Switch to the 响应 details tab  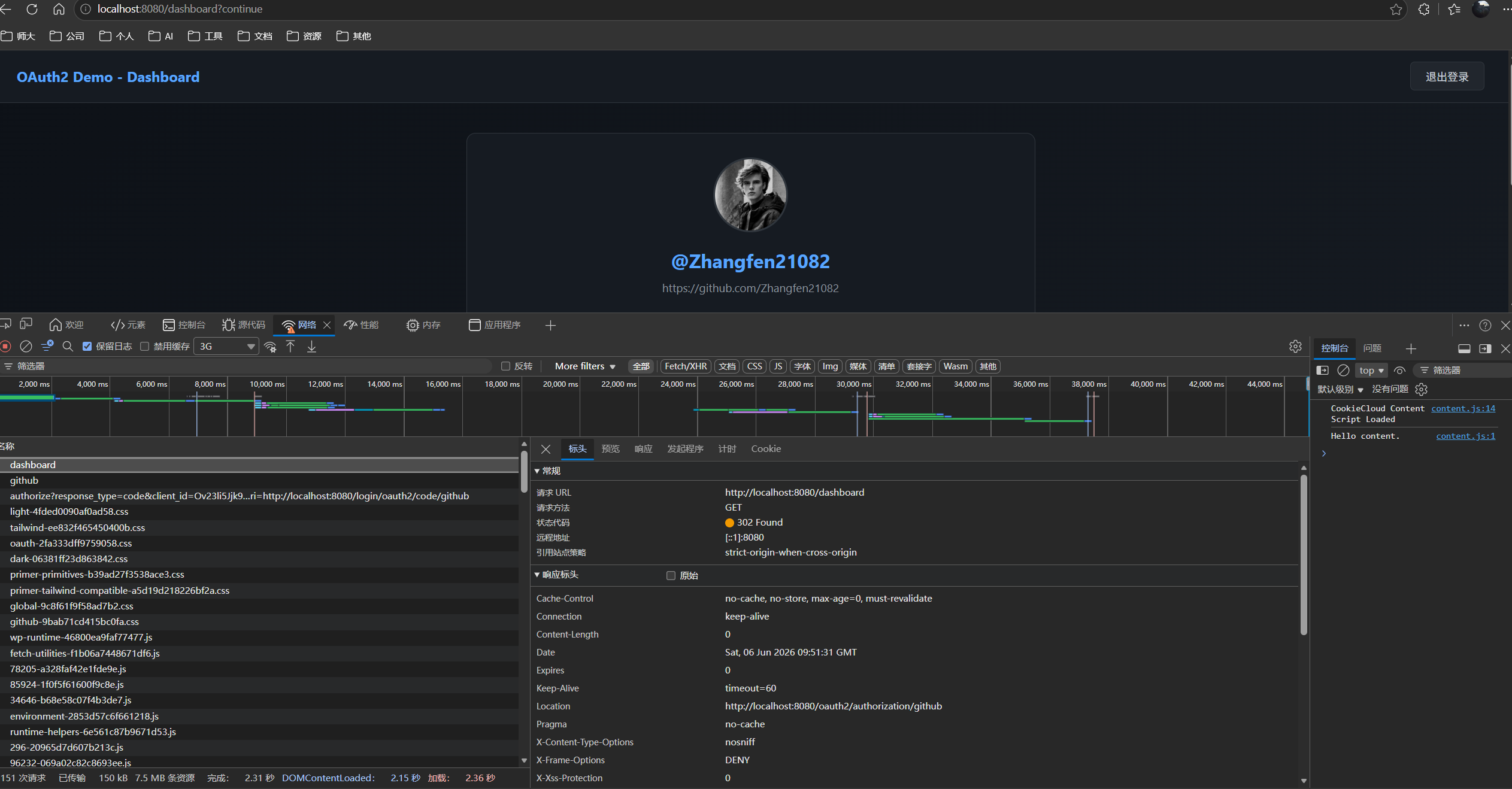coord(643,449)
